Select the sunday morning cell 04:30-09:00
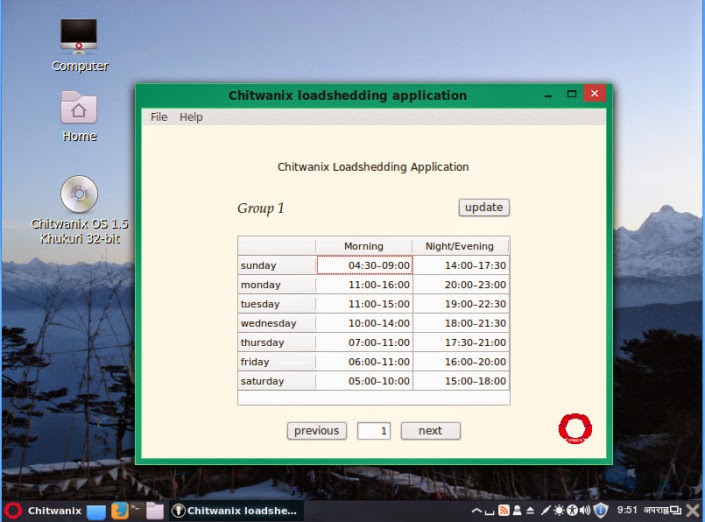 [x=365, y=265]
